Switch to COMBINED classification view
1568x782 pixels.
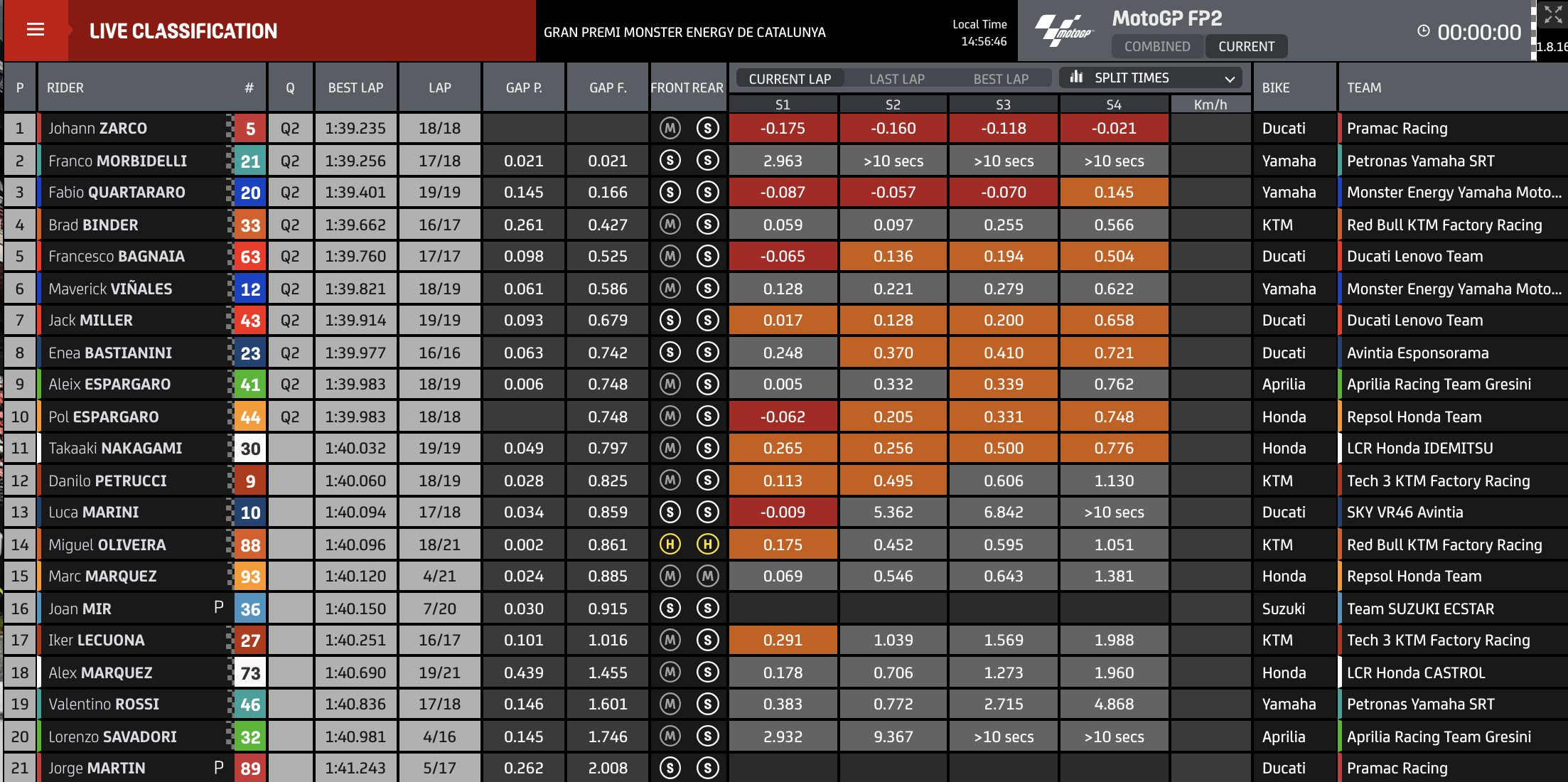coord(1156,47)
